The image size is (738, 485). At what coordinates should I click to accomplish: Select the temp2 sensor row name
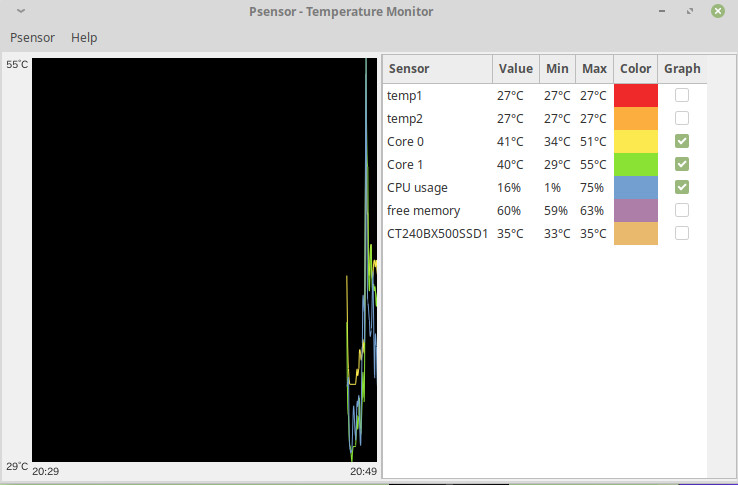[405, 119]
